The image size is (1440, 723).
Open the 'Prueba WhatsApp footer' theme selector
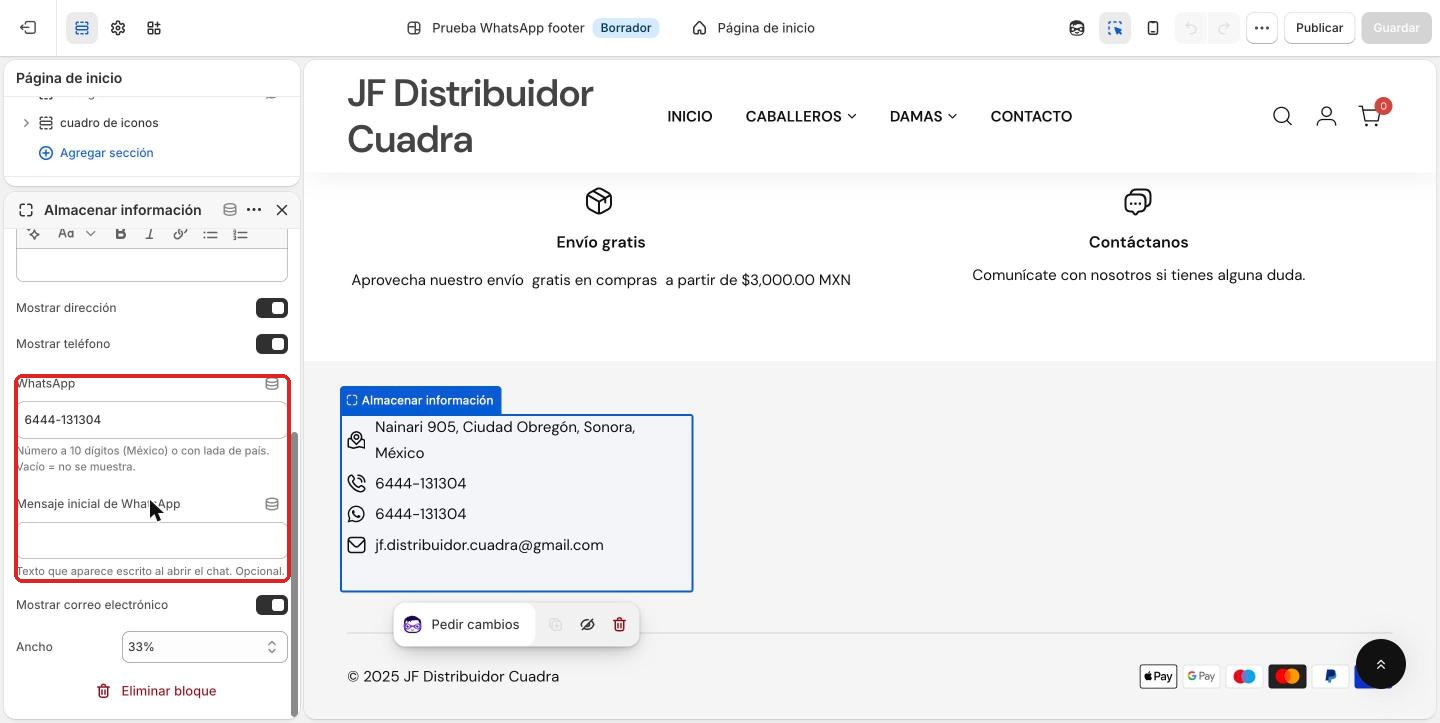click(531, 28)
